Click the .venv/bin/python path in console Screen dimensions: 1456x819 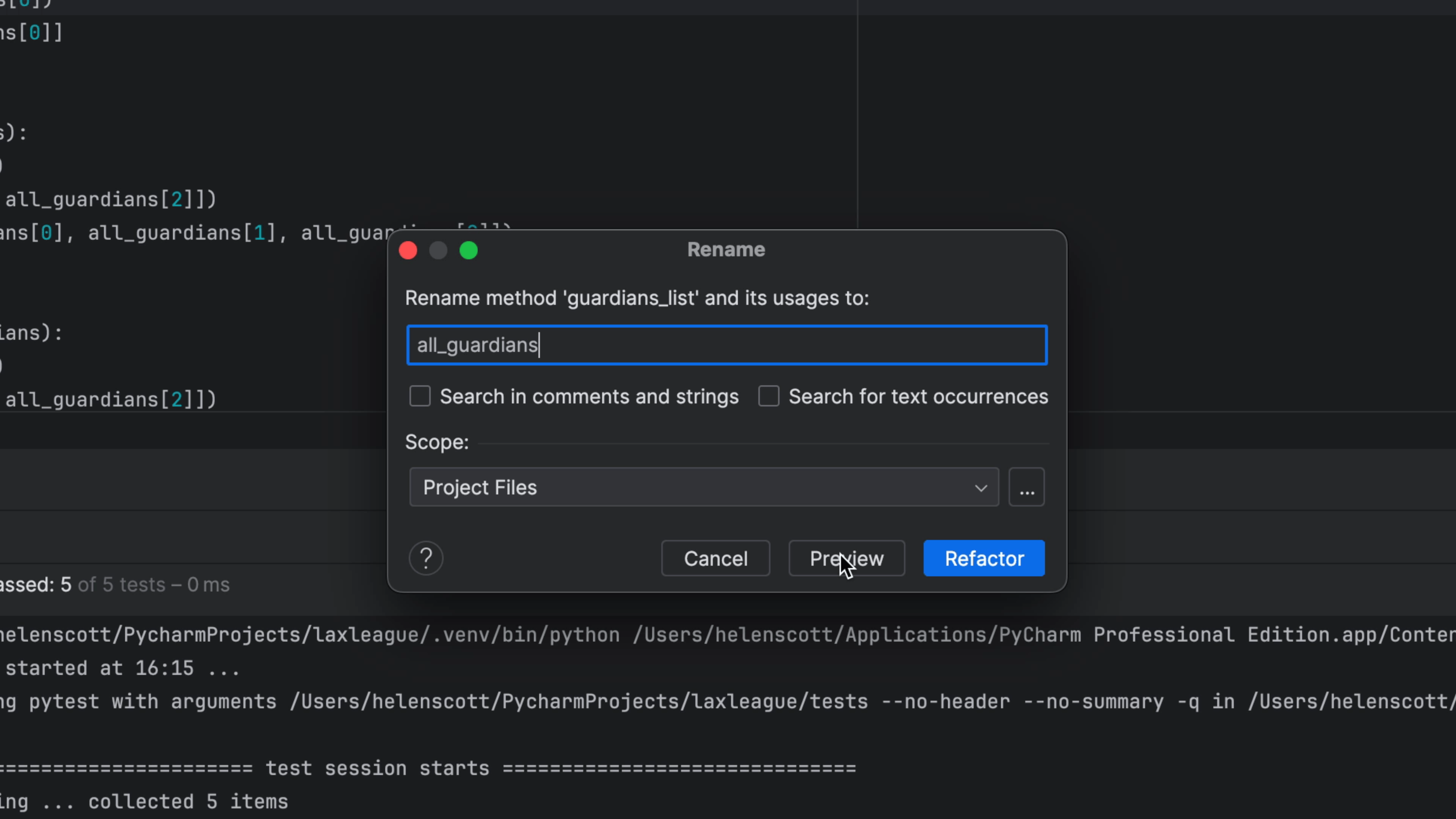coord(526,635)
